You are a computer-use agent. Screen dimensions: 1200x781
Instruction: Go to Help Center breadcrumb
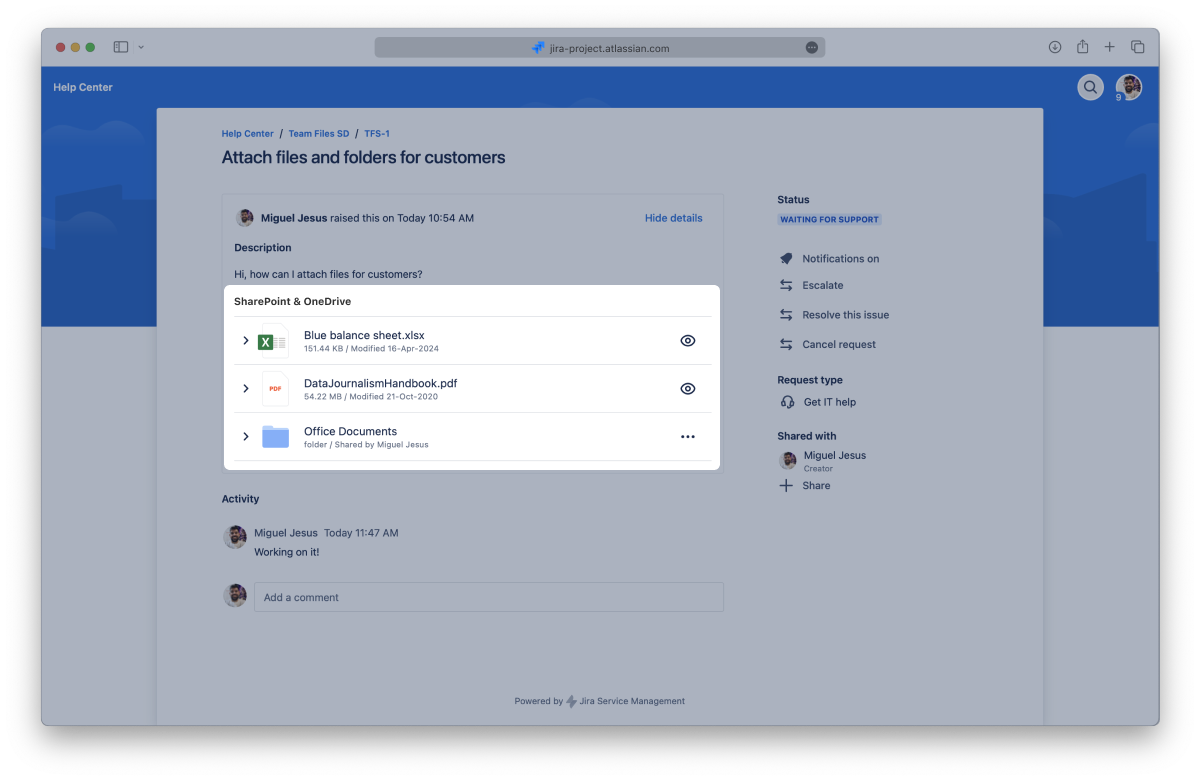coord(247,134)
